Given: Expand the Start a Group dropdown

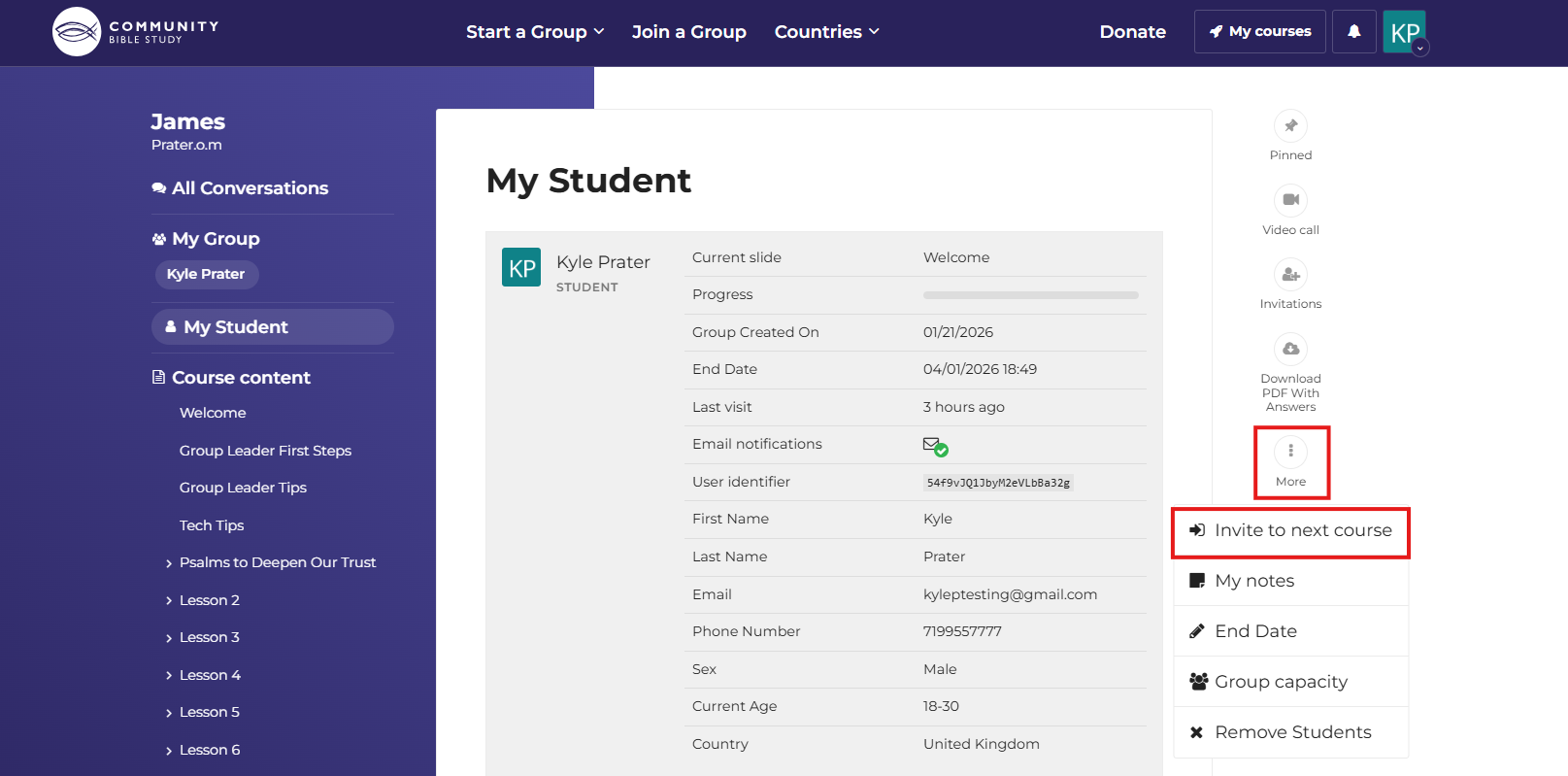Looking at the screenshot, I should (x=535, y=32).
